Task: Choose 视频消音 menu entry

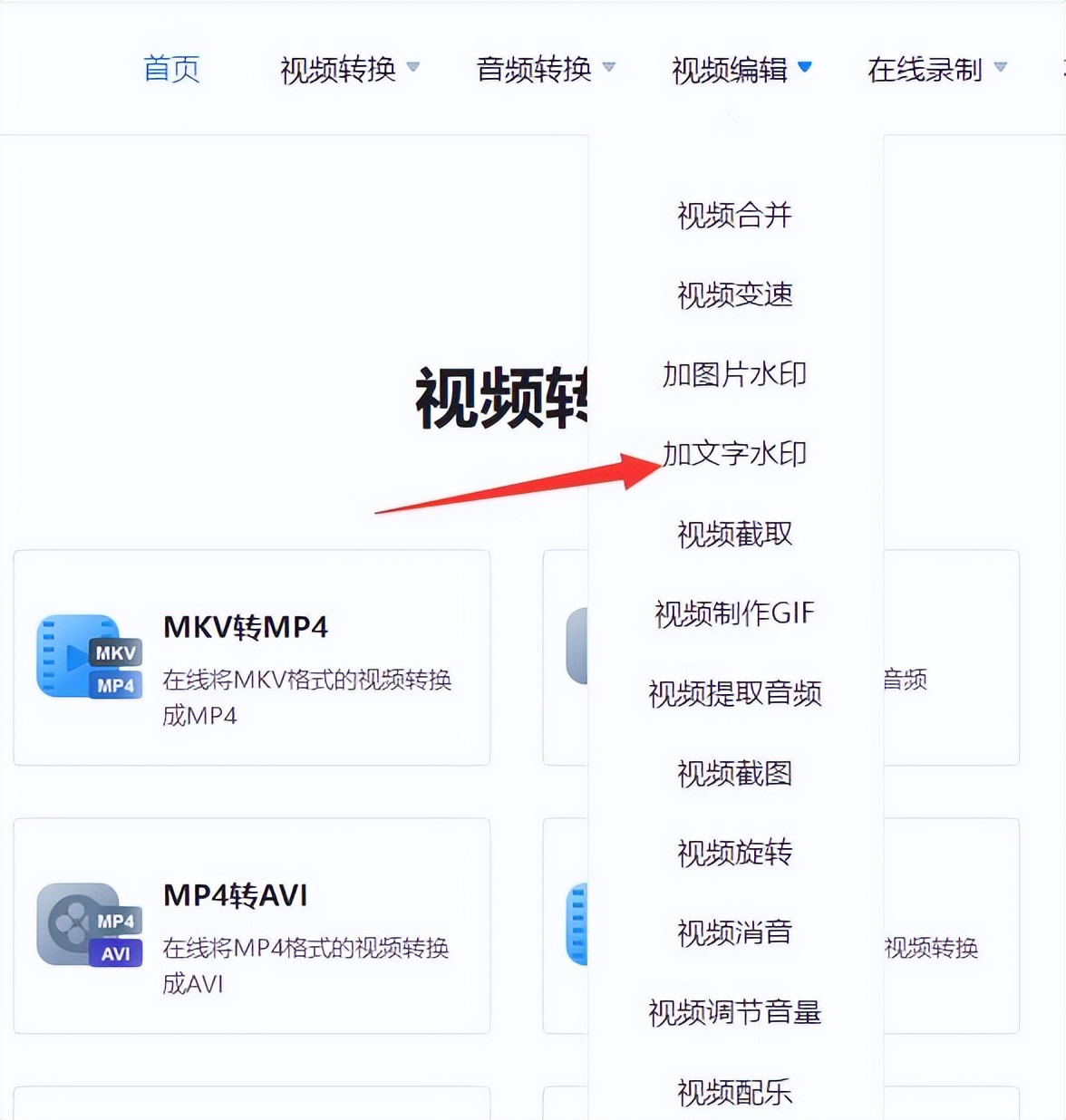Action: coord(735,932)
